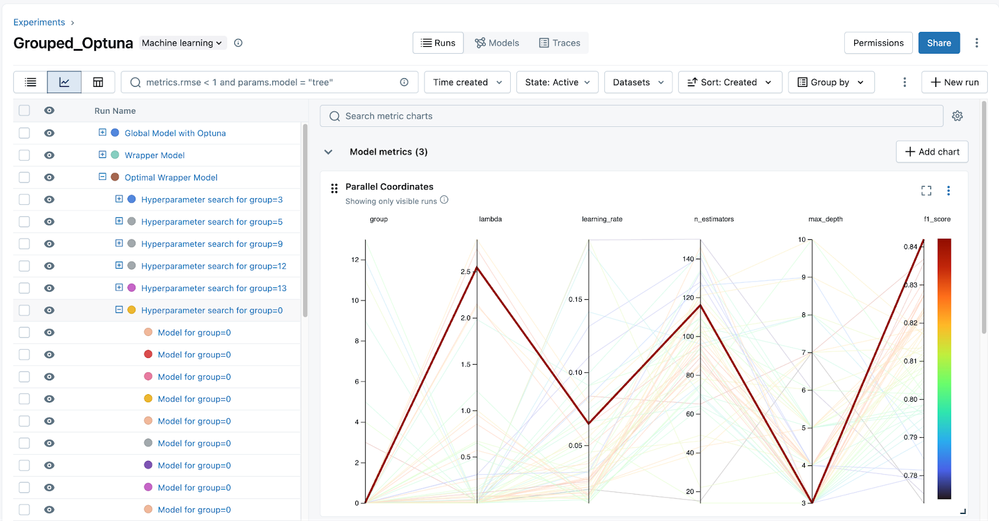Click the f1_score color scale bar
The width and height of the screenshot is (999, 521).
[943, 368]
